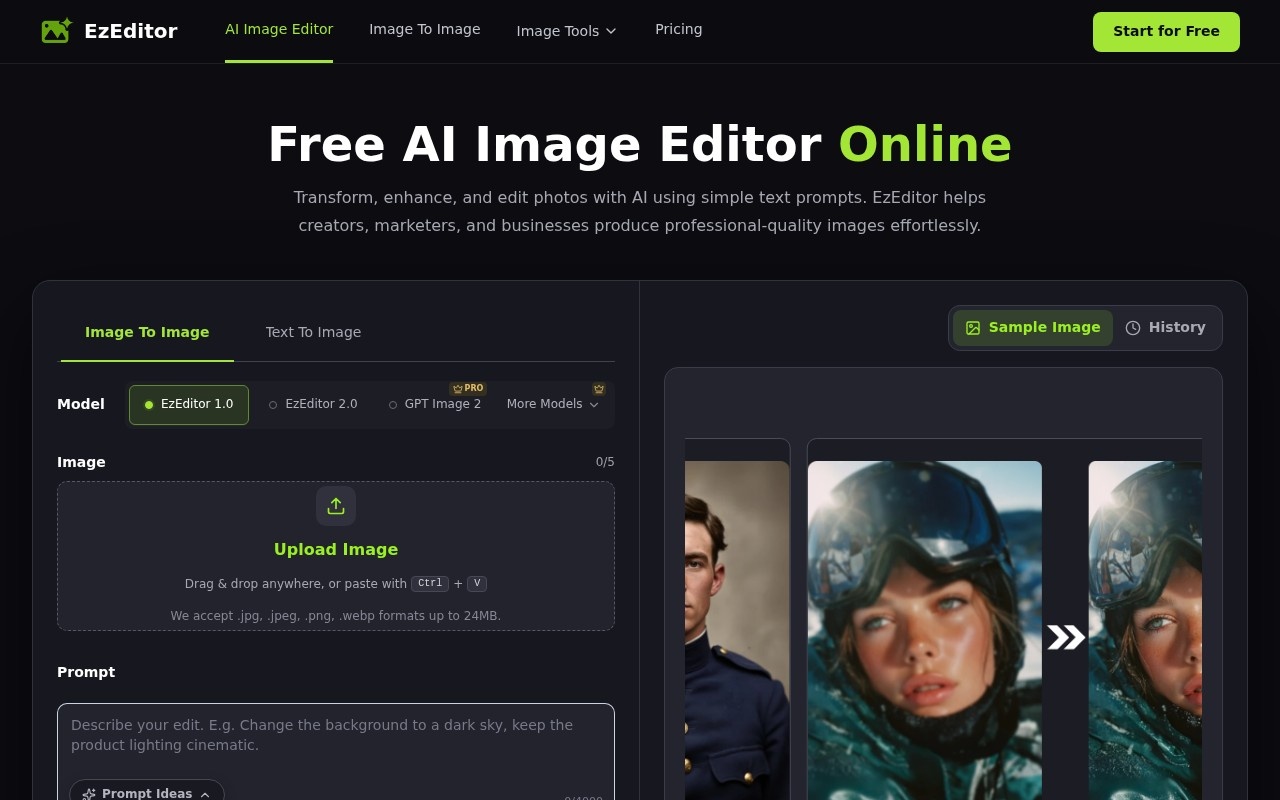The height and width of the screenshot is (800, 1280).
Task: Click the sparkle icon beside Prompt Ideas
Action: [89, 794]
